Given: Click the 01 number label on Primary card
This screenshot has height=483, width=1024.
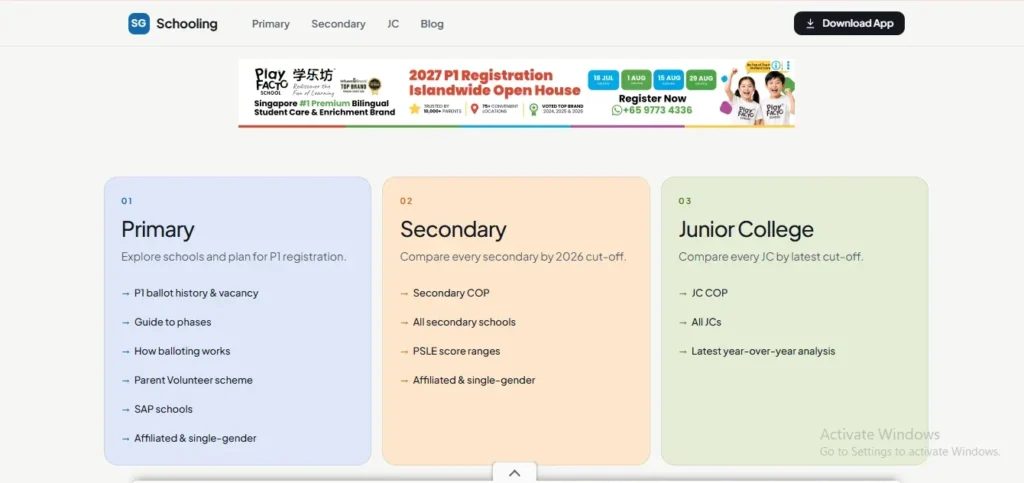Looking at the screenshot, I should pyautogui.click(x=127, y=201).
